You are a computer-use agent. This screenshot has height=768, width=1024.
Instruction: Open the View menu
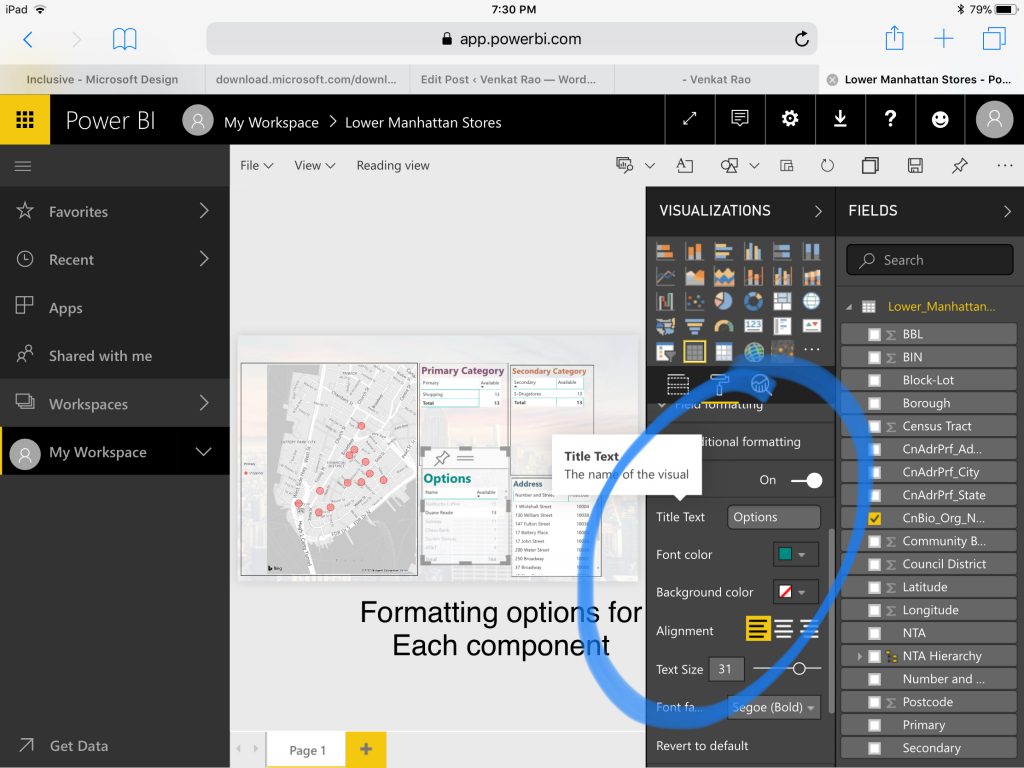click(x=314, y=166)
